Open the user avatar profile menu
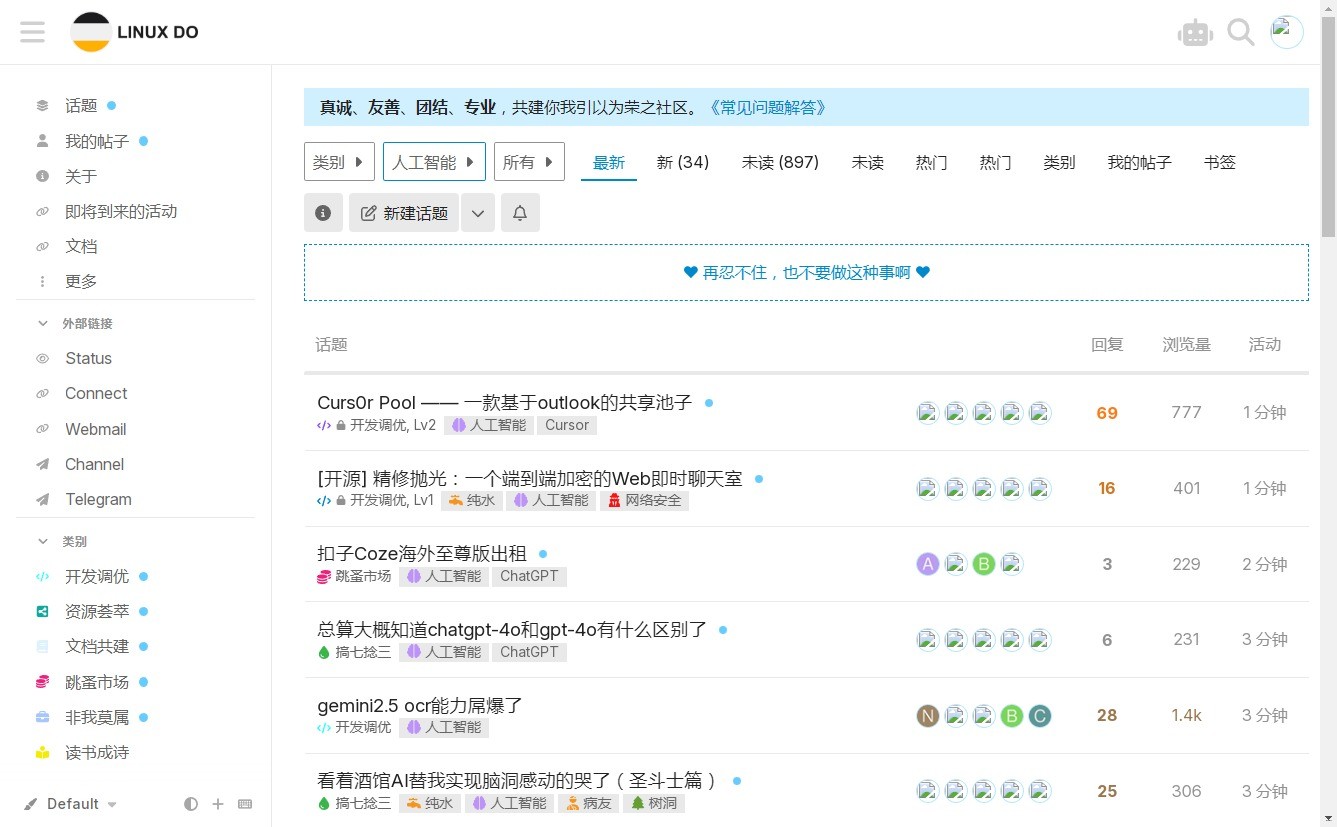The image size is (1337, 827). (1286, 32)
